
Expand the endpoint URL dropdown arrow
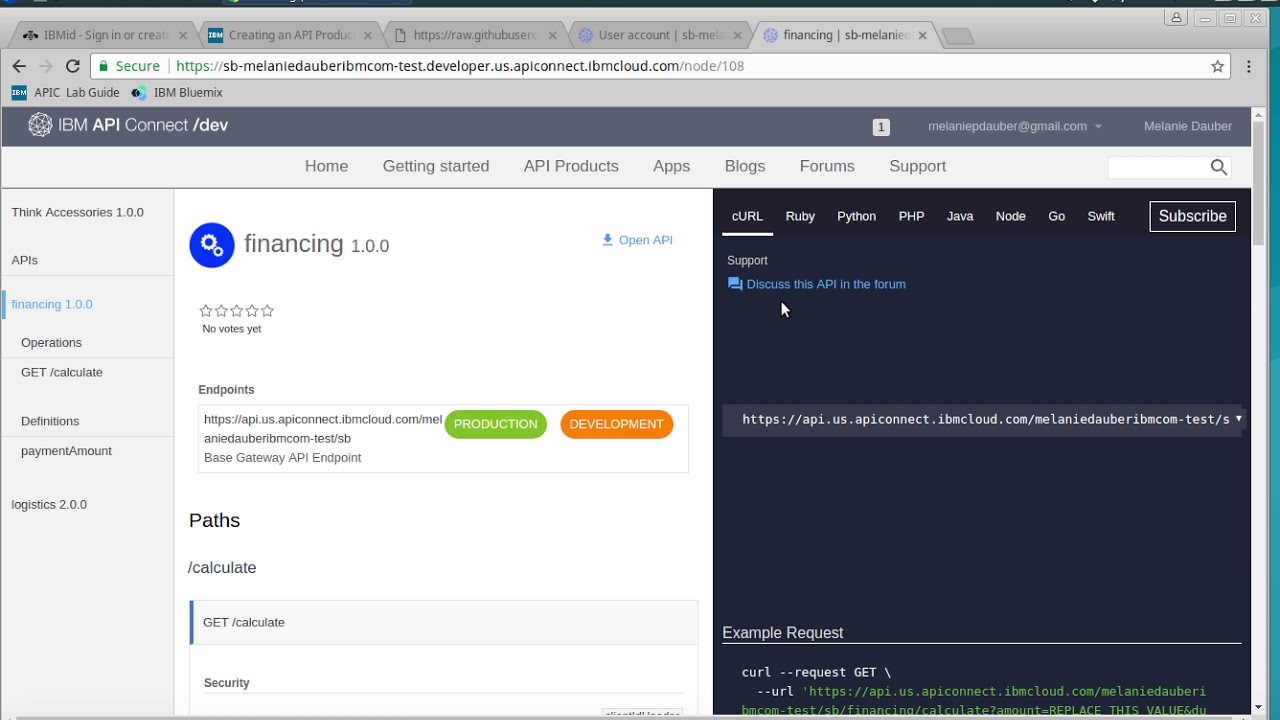point(1238,419)
